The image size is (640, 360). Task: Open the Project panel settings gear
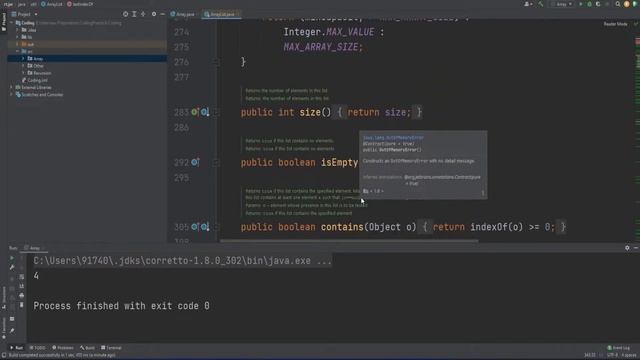click(154, 14)
